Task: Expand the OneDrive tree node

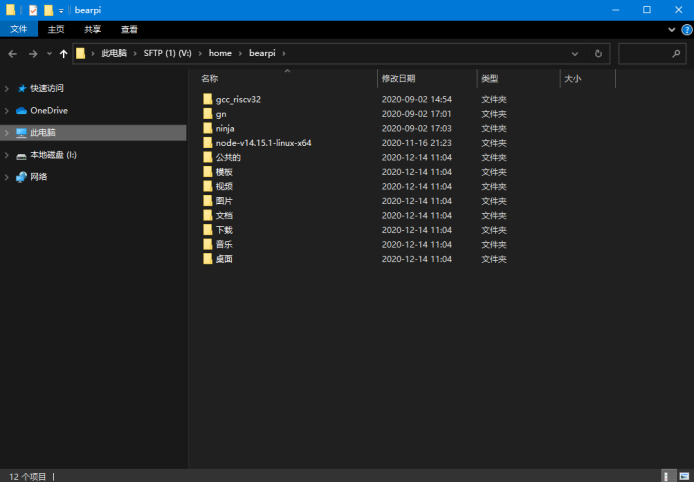Action: click(x=7, y=111)
